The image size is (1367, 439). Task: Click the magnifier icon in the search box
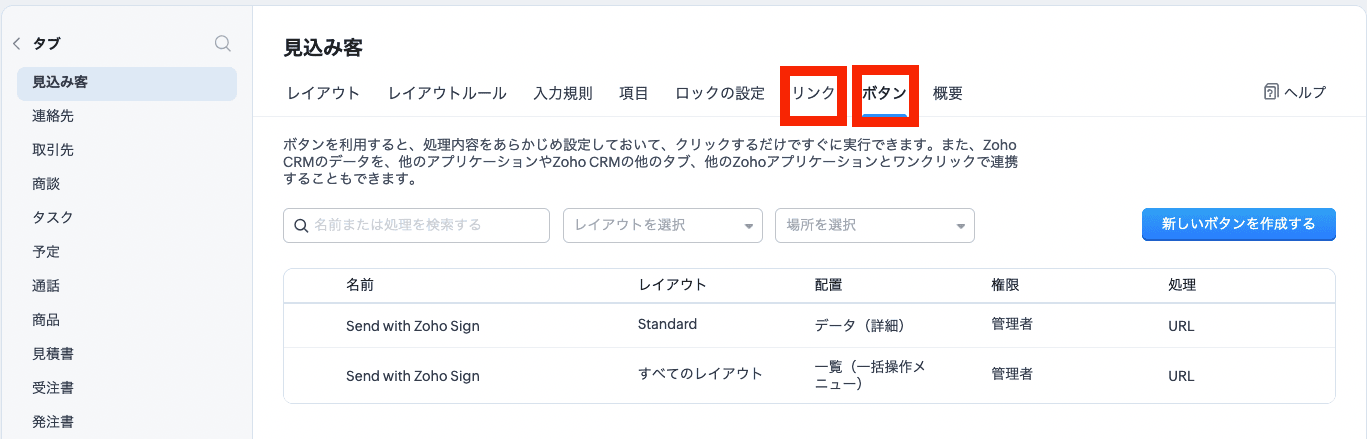coord(301,226)
